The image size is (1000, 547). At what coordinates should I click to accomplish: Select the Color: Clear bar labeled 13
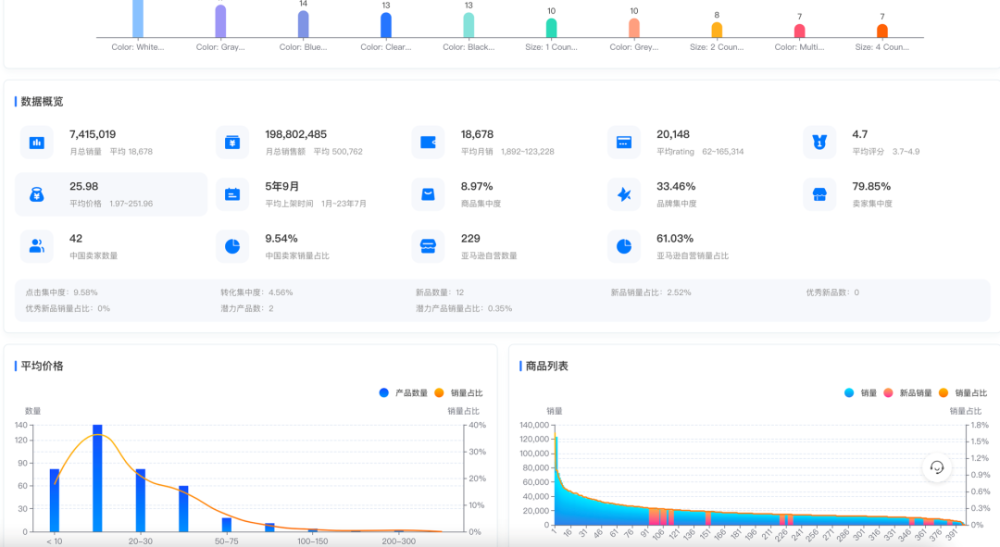386,25
